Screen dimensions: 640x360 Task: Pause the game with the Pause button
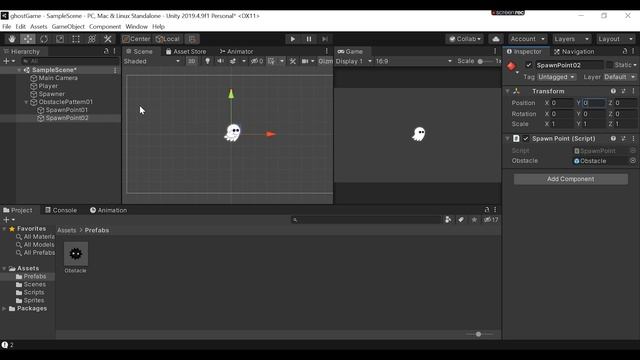309,39
